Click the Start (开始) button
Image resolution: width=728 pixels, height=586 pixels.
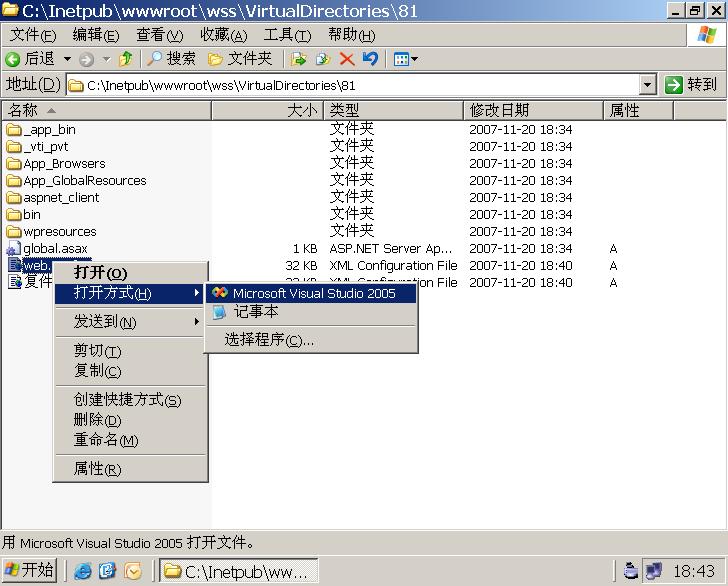[30, 570]
